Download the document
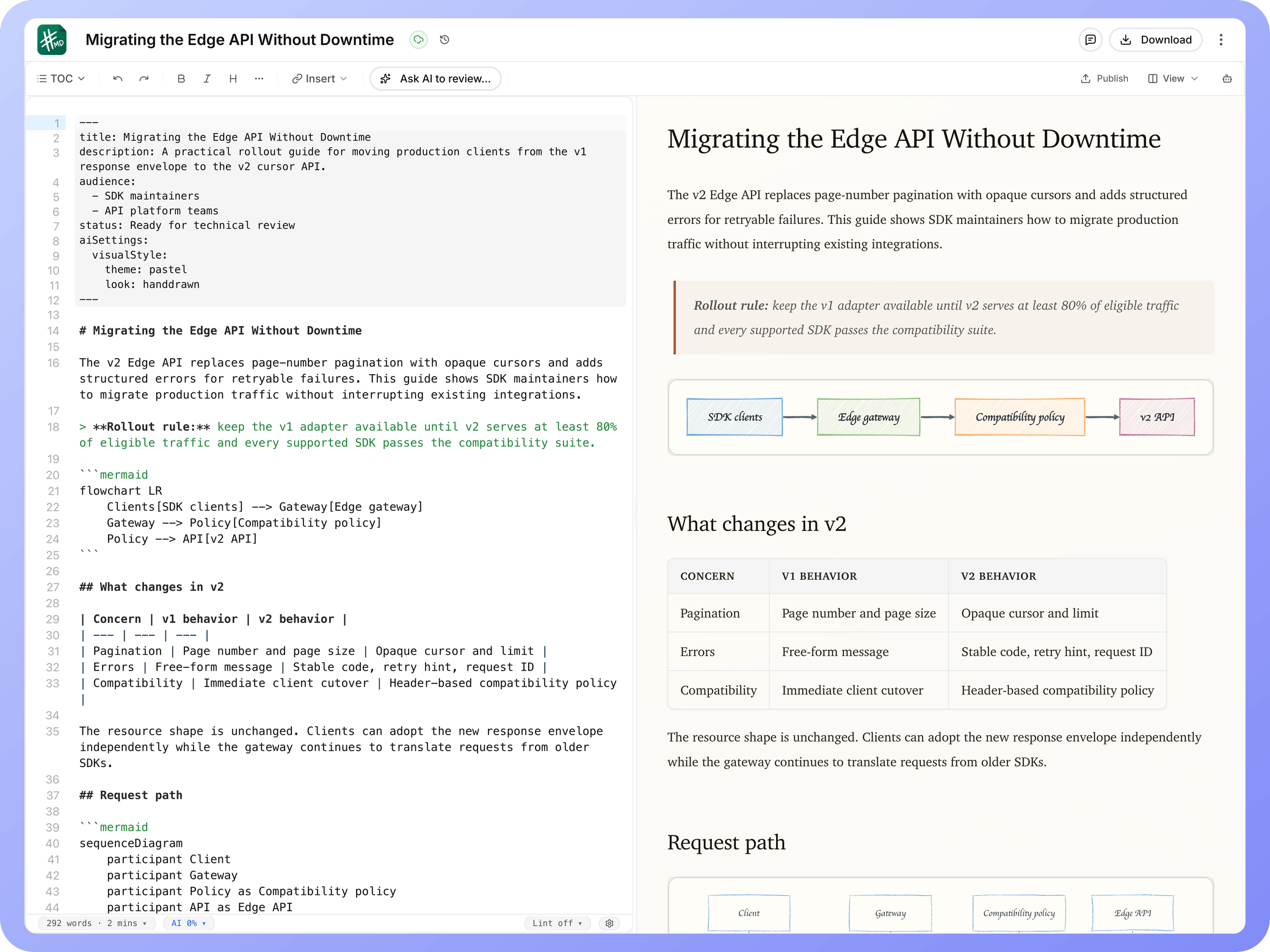 pos(1156,40)
